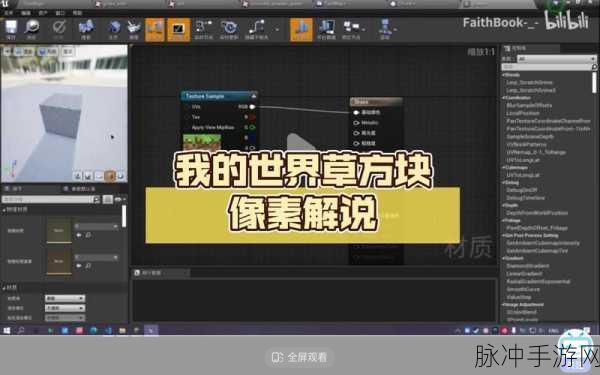Select the plane preview mesh icon in viewport

99,176
